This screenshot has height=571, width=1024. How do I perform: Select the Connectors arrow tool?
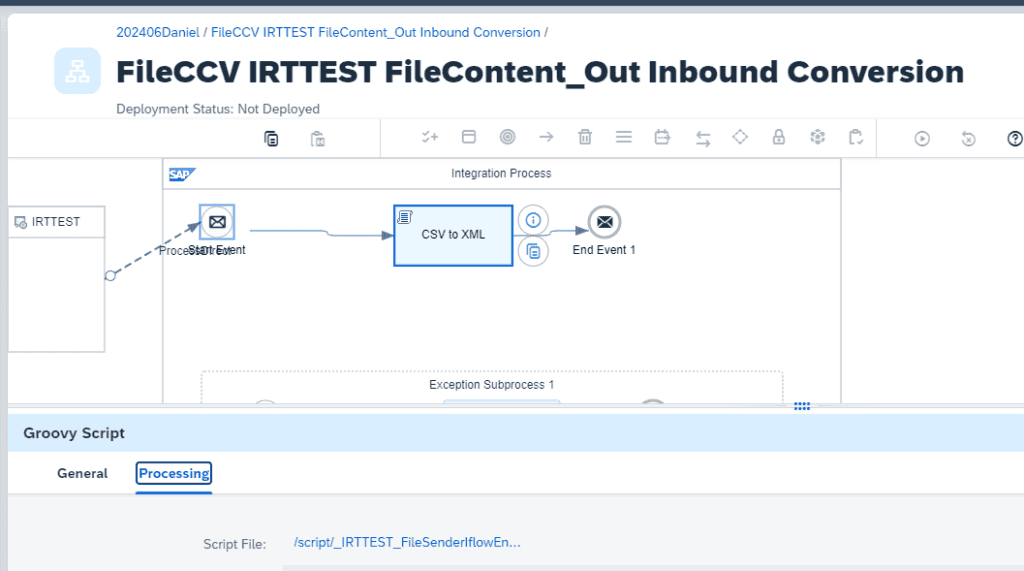(547, 137)
